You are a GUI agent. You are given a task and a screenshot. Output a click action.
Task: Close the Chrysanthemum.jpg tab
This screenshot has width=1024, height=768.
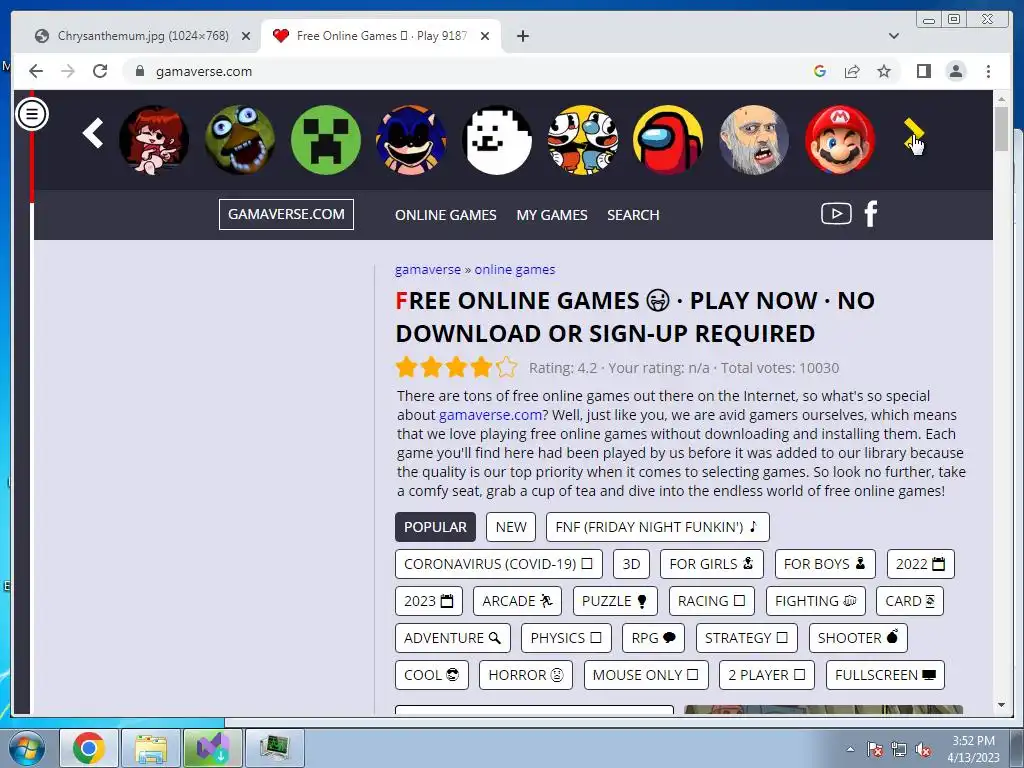[x=246, y=36]
